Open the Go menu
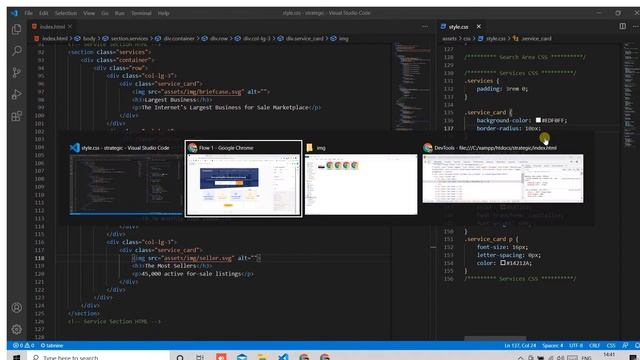 105,13
